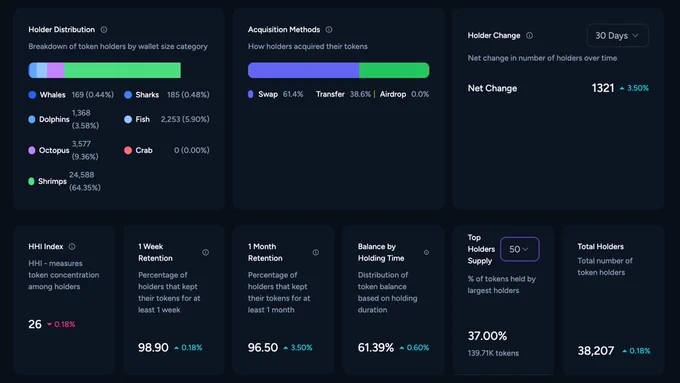Click the Swap legend color marker

point(251,94)
